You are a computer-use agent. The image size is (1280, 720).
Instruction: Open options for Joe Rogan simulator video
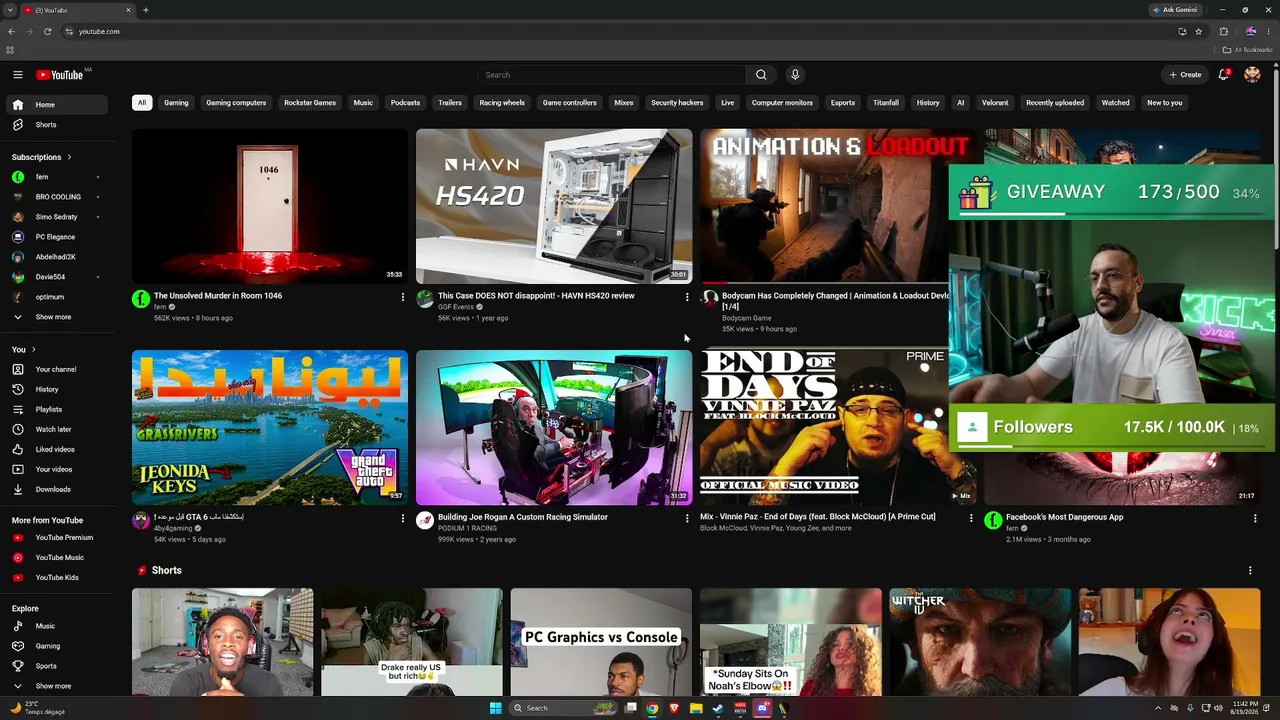point(687,518)
